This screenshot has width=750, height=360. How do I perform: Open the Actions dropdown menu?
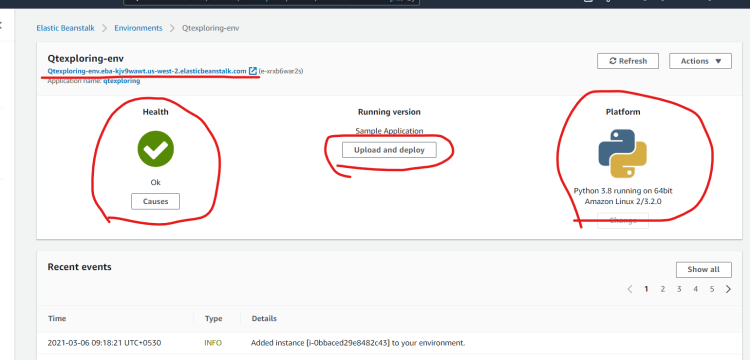700,61
